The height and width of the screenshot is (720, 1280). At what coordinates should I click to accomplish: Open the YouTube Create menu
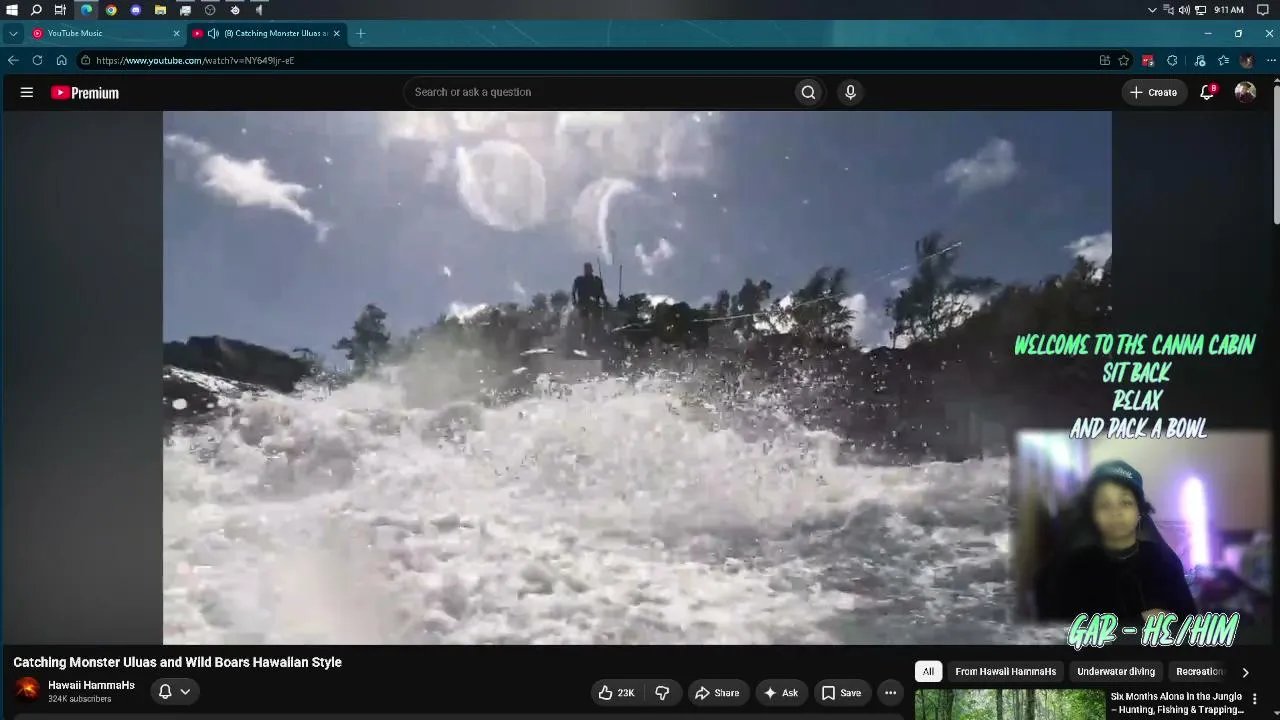pyautogui.click(x=1153, y=92)
